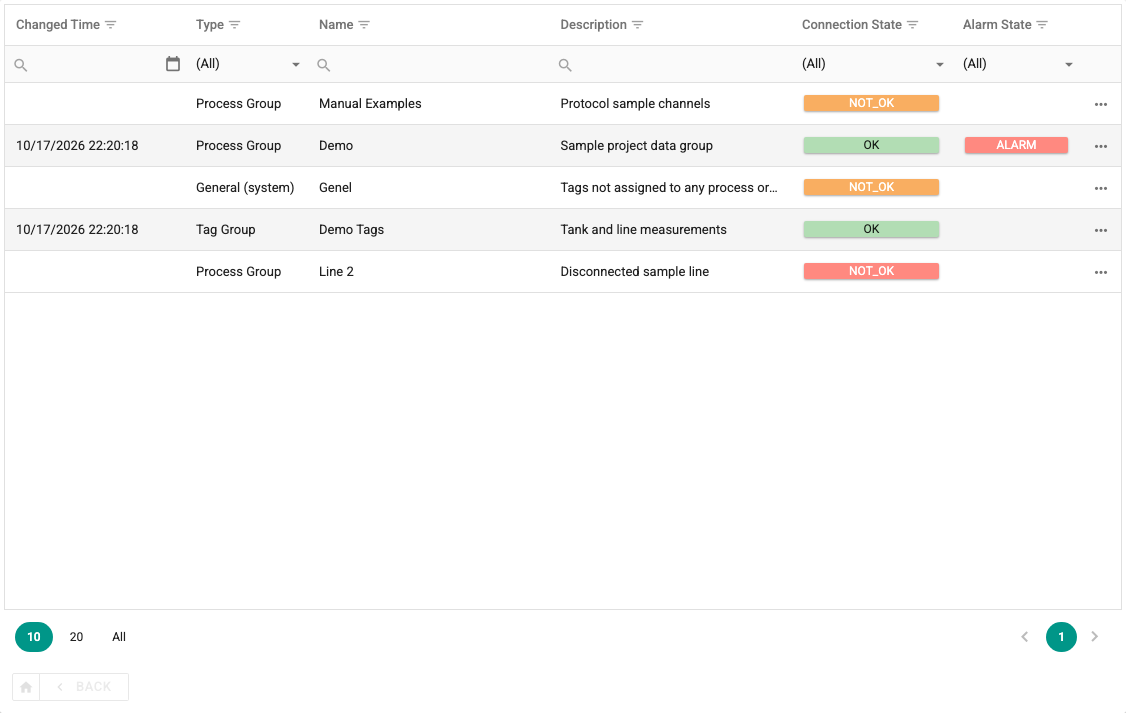
Task: Go to the next page arrow
Action: 1094,637
